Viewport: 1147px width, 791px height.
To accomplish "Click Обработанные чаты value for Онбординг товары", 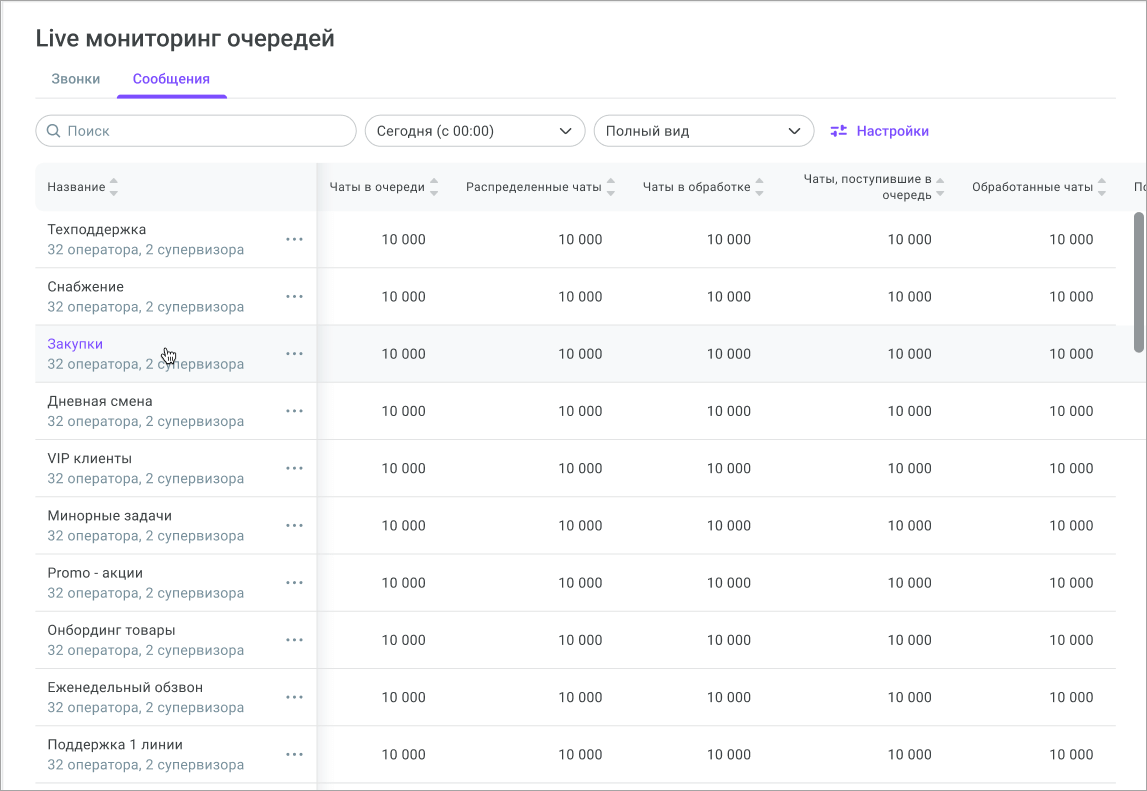I will click(x=1071, y=640).
